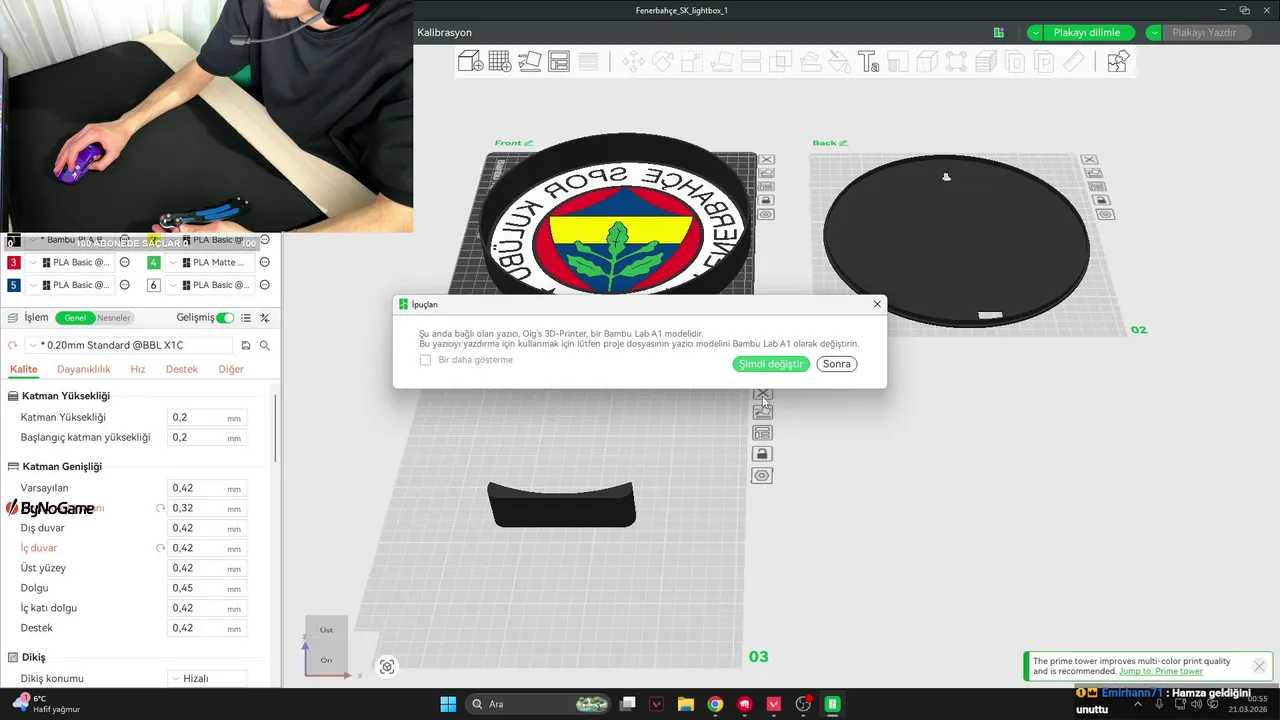The image size is (1280, 720).
Task: Open the Diğer tab
Action: [x=231, y=369]
